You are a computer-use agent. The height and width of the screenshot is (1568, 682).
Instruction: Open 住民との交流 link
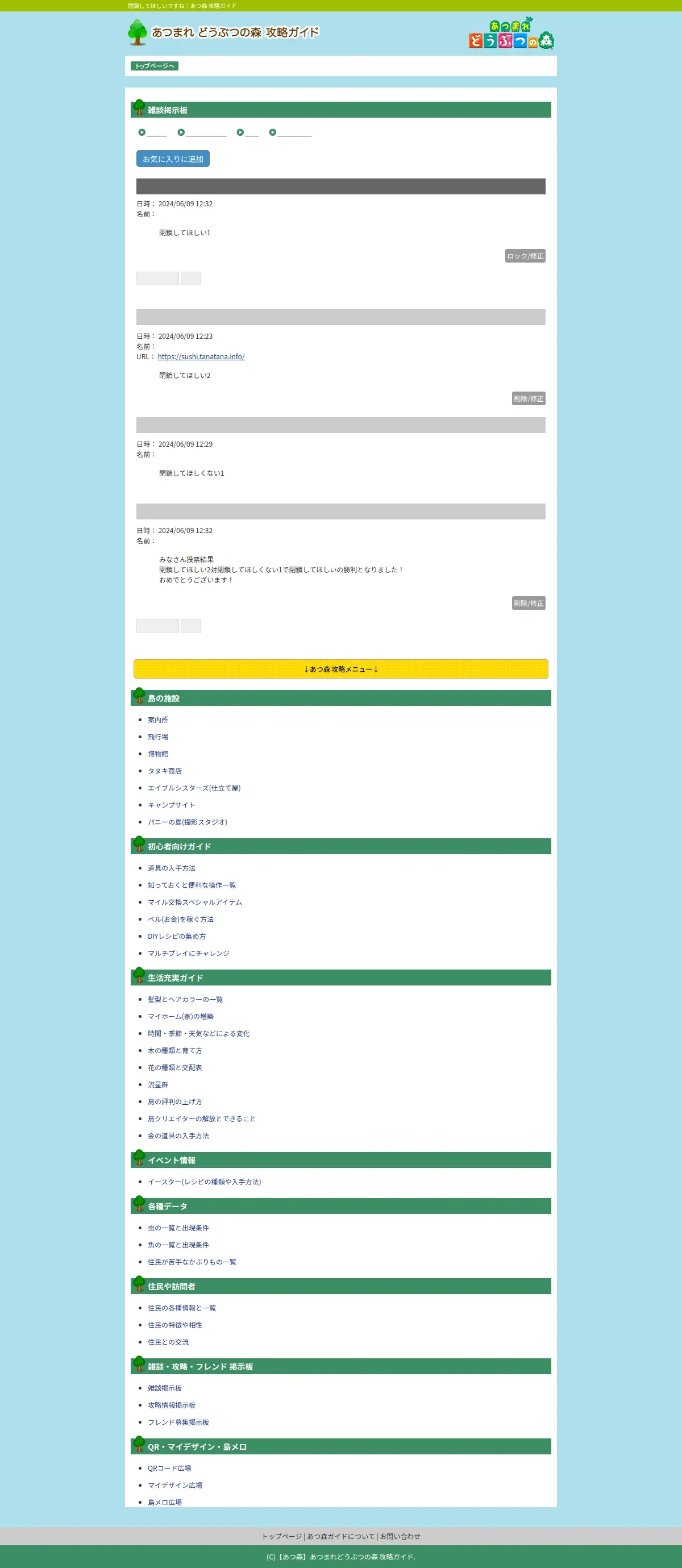(x=168, y=1342)
